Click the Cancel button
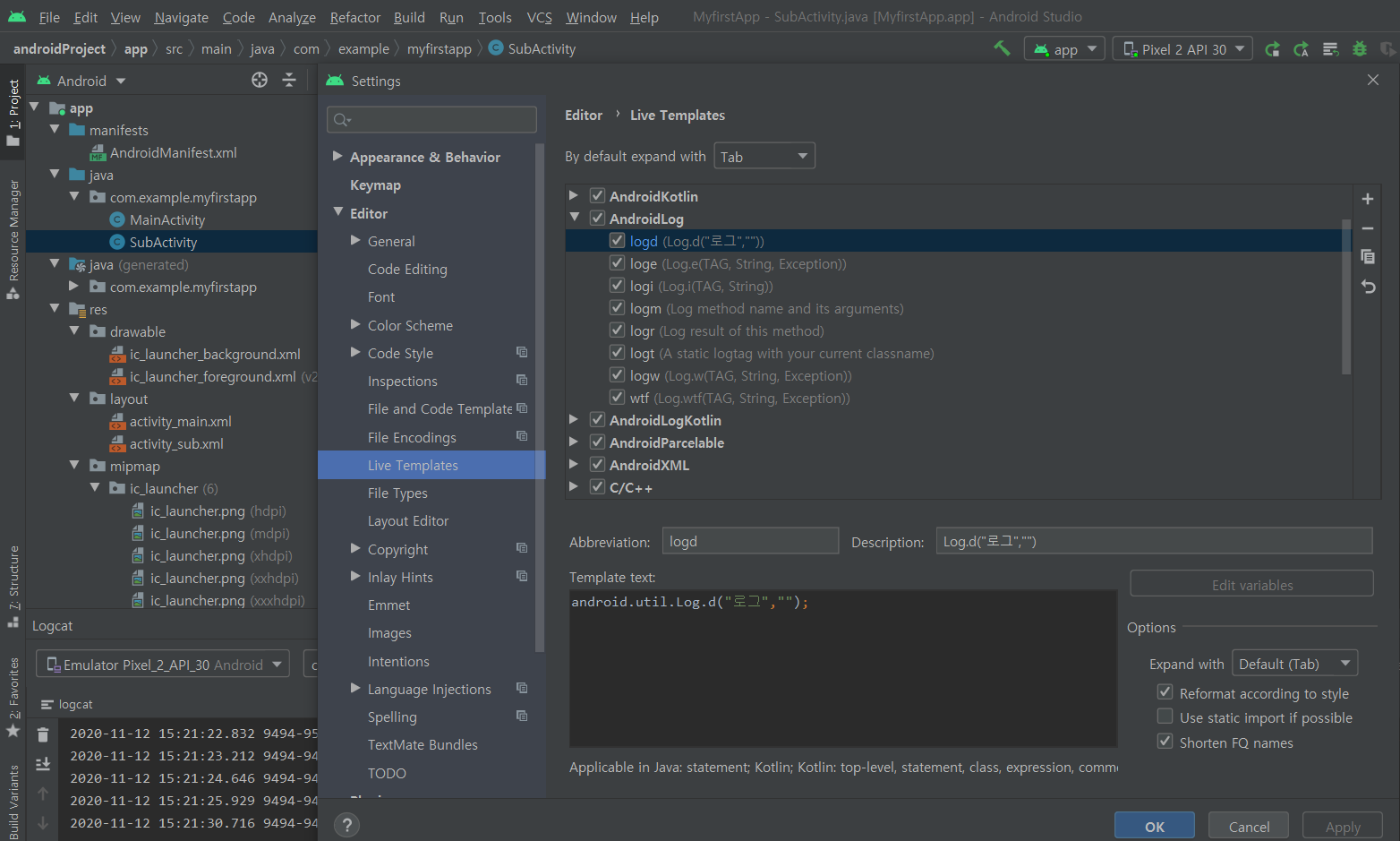The image size is (1400, 841). [x=1249, y=826]
